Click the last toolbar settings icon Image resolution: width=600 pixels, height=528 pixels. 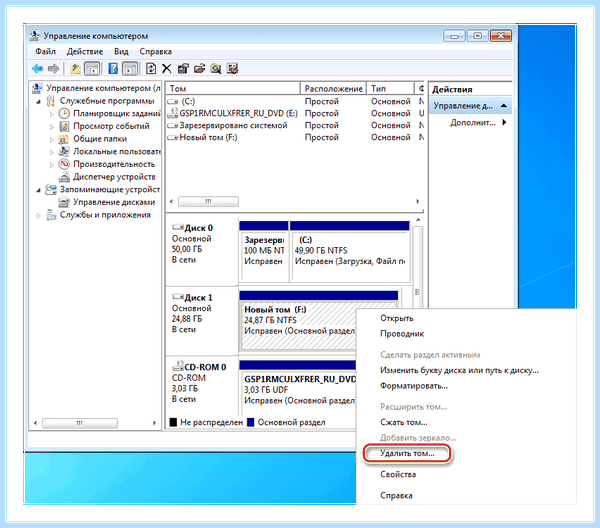pyautogui.click(x=232, y=69)
